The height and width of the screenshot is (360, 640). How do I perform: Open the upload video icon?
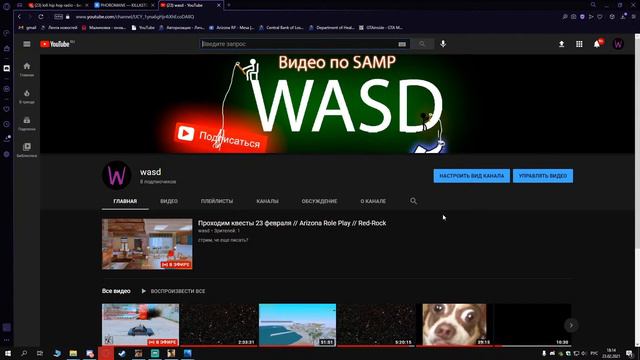coord(562,44)
